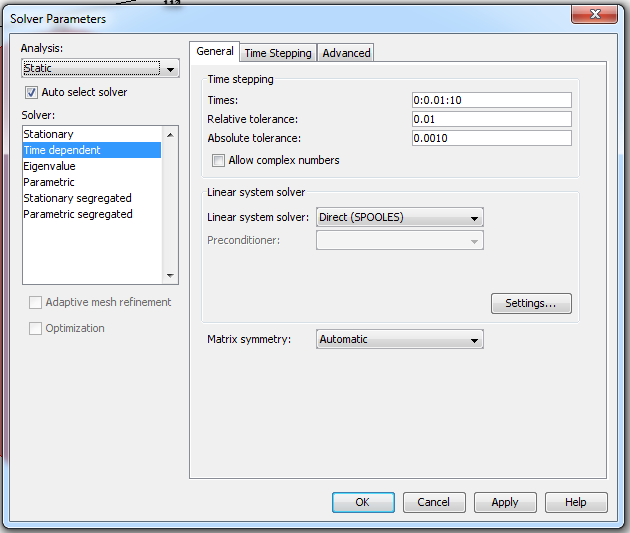630x533 pixels.
Task: Open the Analysis dropdown showing Static
Action: coord(100,68)
